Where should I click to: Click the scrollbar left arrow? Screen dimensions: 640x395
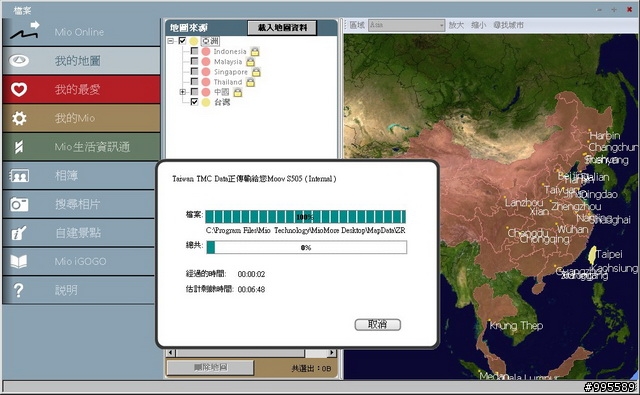[x=171, y=353]
